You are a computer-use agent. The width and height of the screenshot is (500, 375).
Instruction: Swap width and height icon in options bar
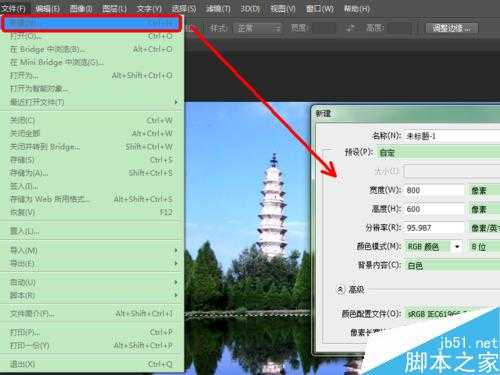coord(350,28)
